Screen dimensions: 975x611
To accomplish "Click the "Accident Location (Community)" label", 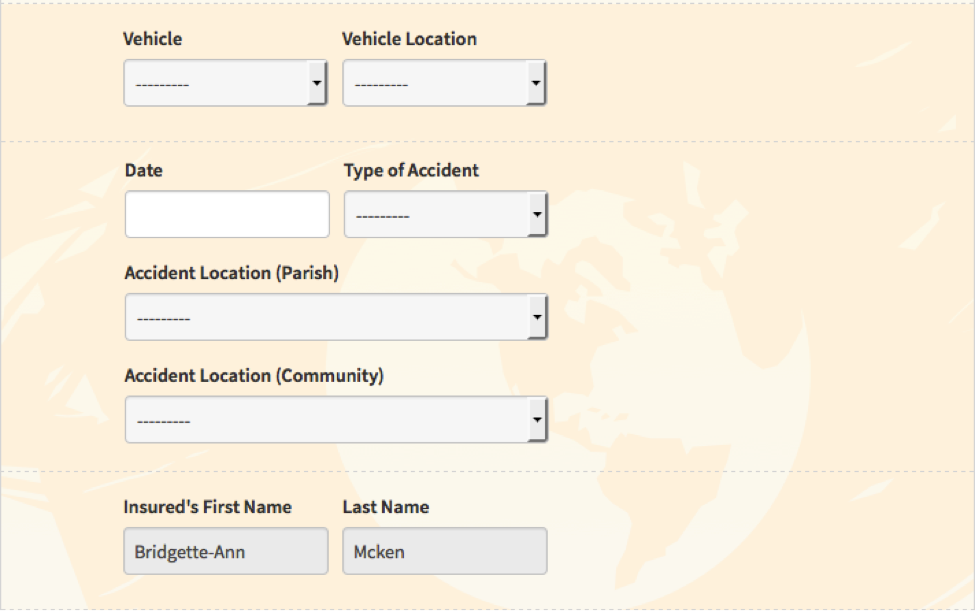I will tap(254, 376).
